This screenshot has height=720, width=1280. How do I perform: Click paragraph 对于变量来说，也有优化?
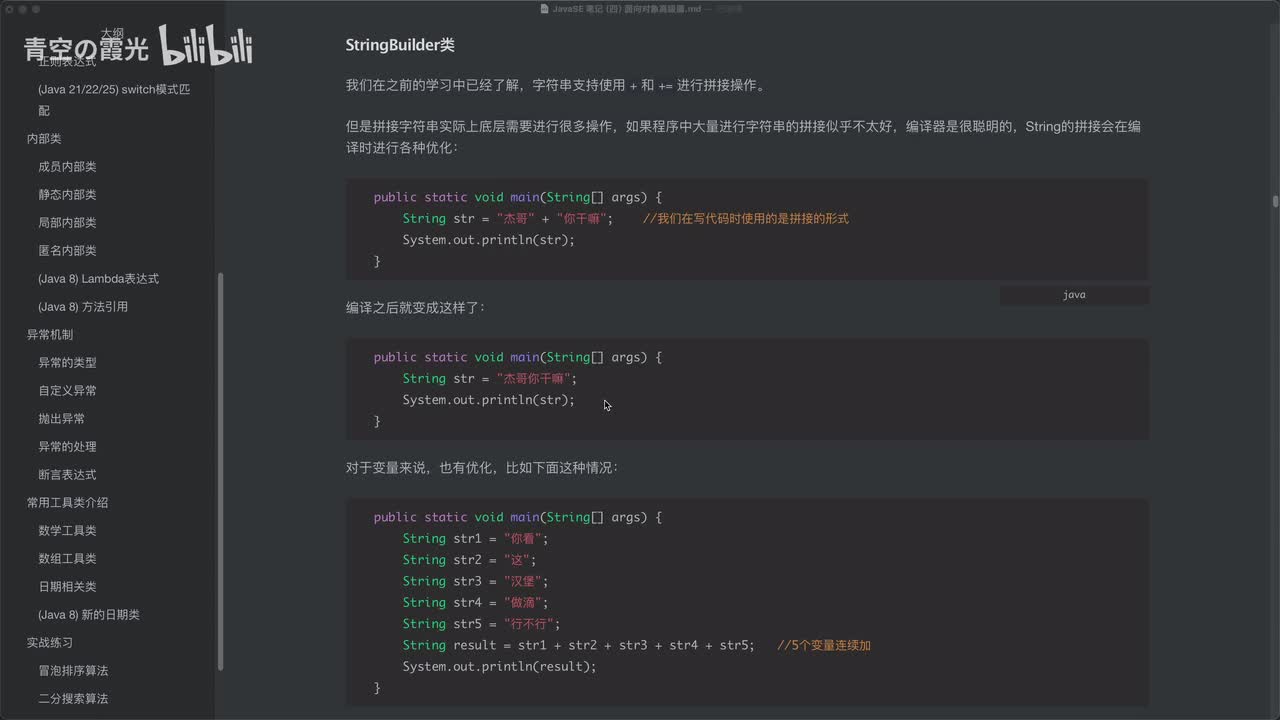click(482, 468)
